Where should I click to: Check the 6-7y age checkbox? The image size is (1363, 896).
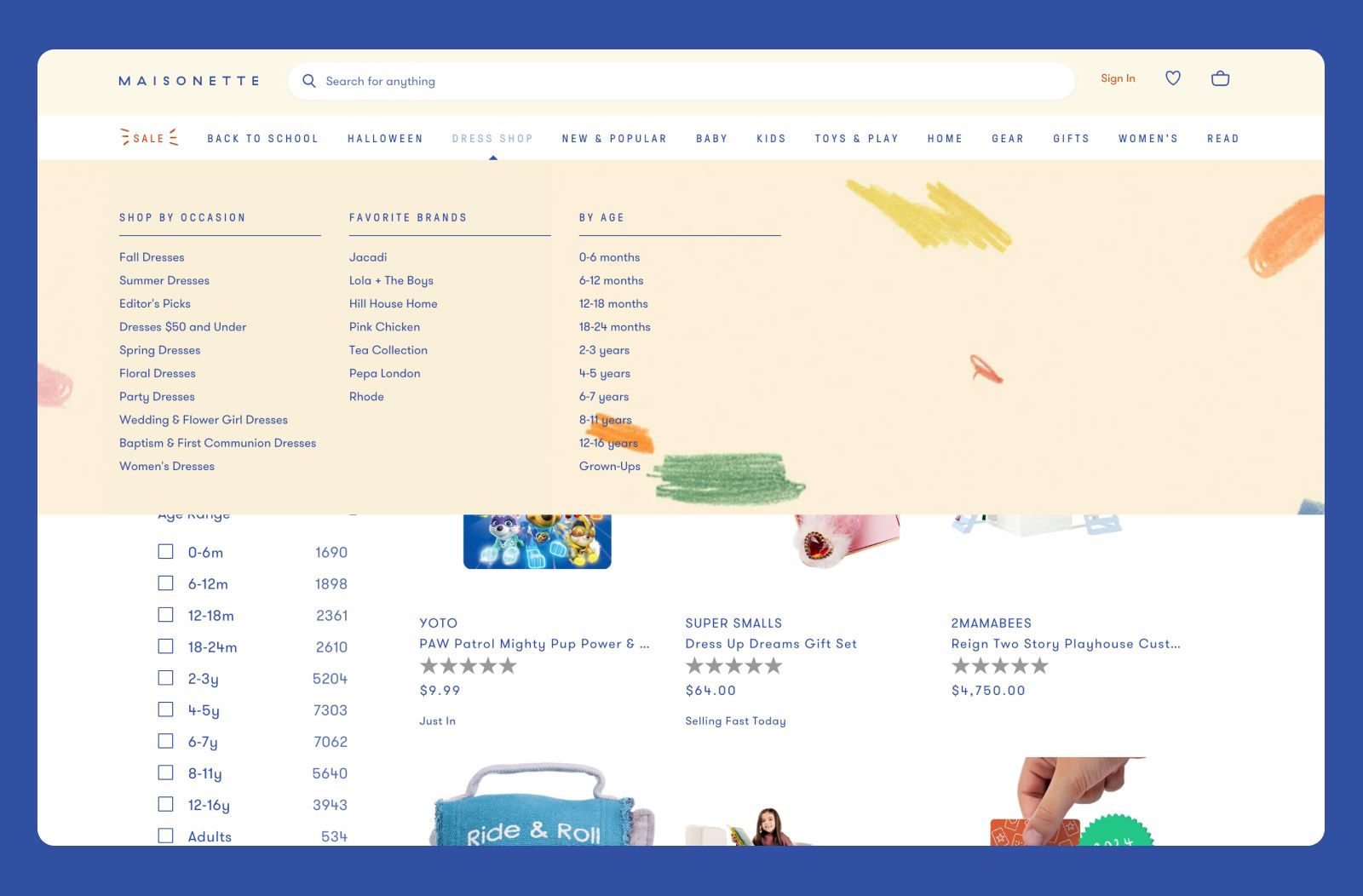pos(165,741)
